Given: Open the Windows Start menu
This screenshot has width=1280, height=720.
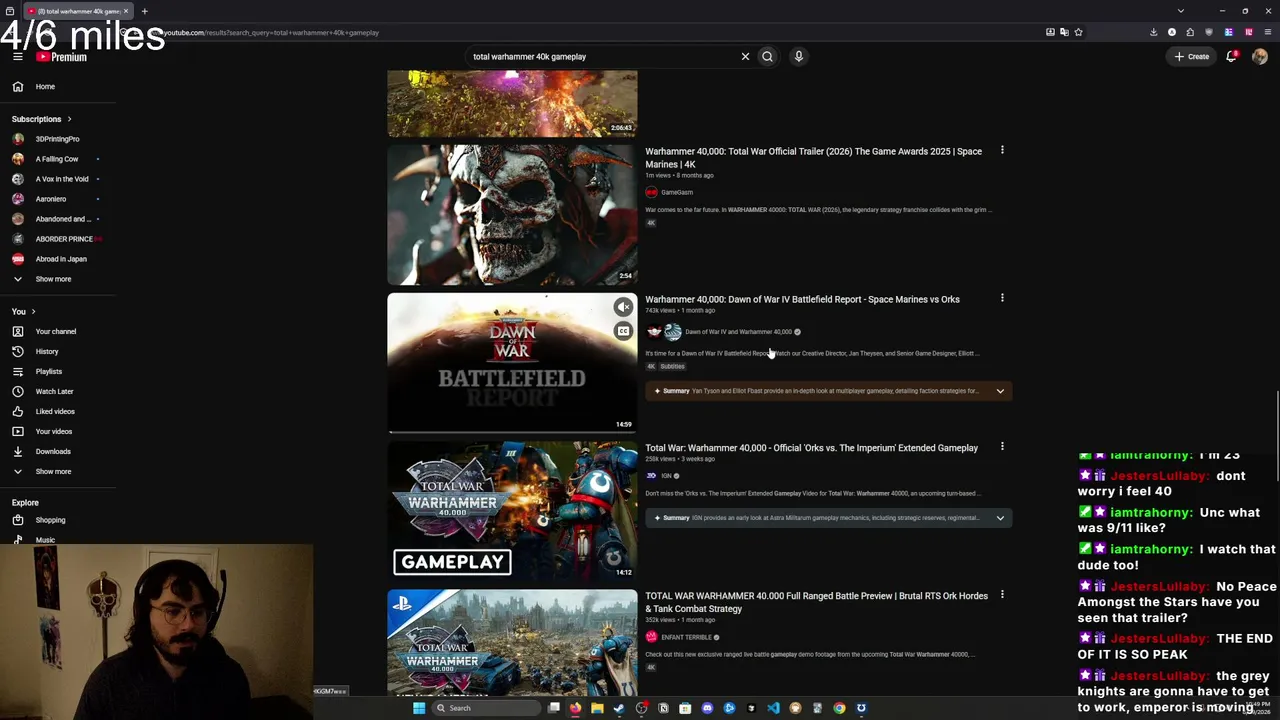Looking at the screenshot, I should [419, 708].
